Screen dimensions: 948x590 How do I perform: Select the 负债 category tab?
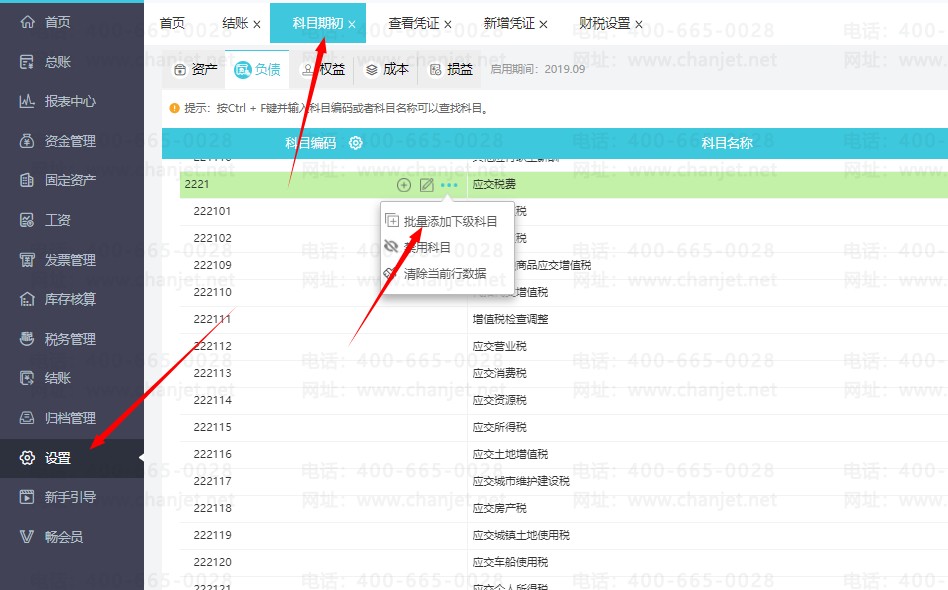click(258, 70)
